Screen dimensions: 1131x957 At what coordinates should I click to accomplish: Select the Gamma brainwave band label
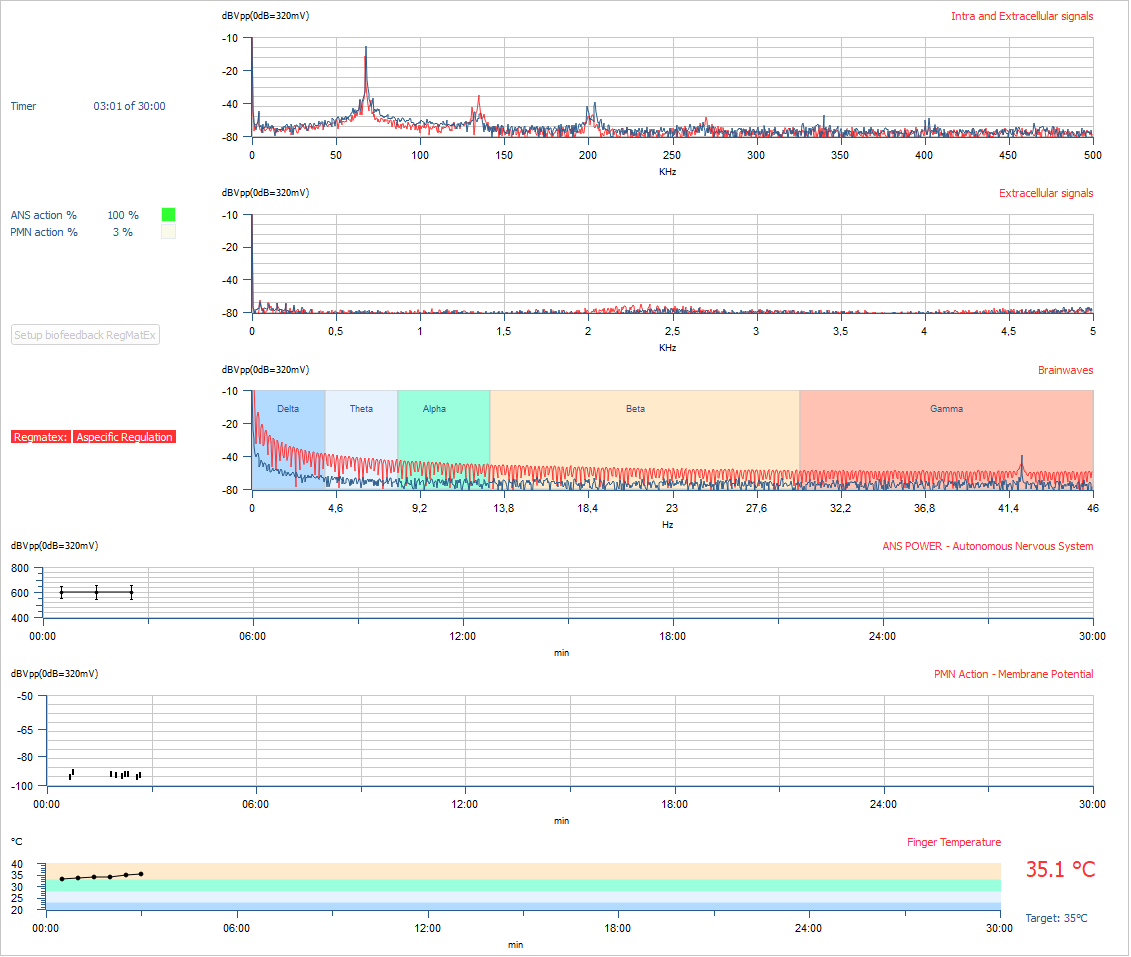tap(946, 409)
